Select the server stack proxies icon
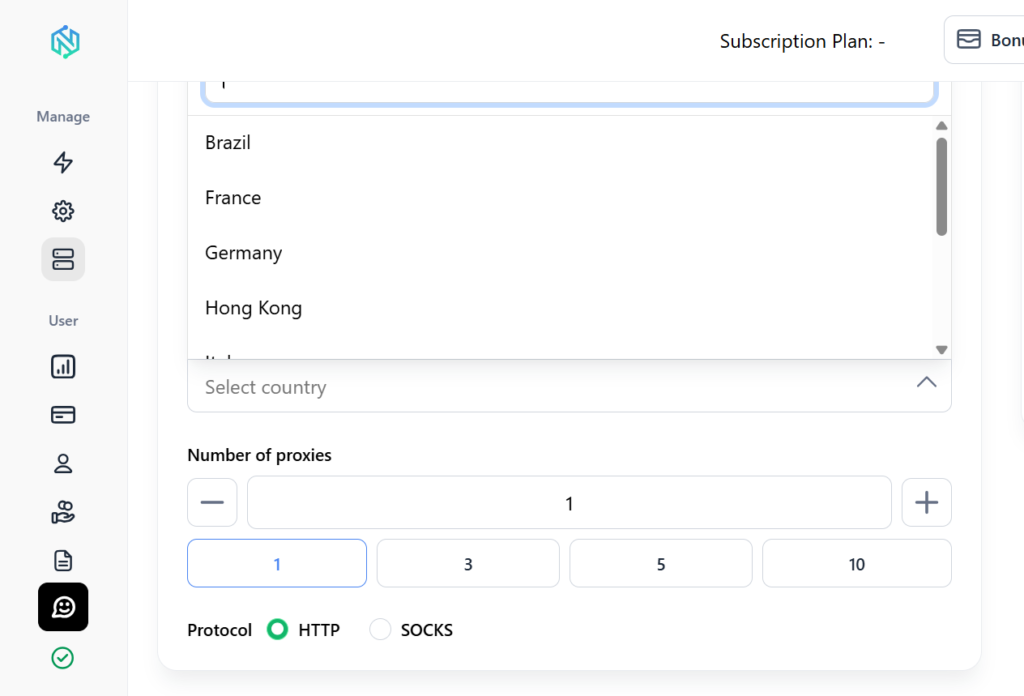The width and height of the screenshot is (1024, 696). [x=63, y=259]
